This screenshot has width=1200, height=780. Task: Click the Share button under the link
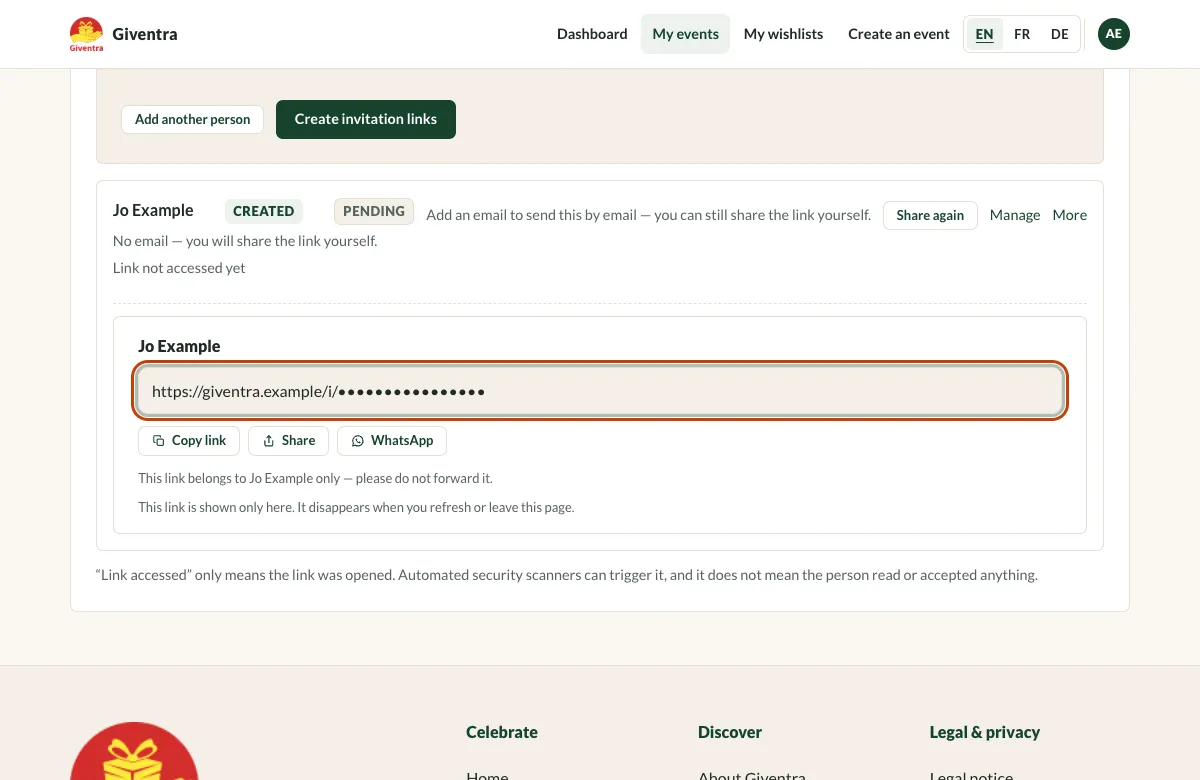point(289,440)
